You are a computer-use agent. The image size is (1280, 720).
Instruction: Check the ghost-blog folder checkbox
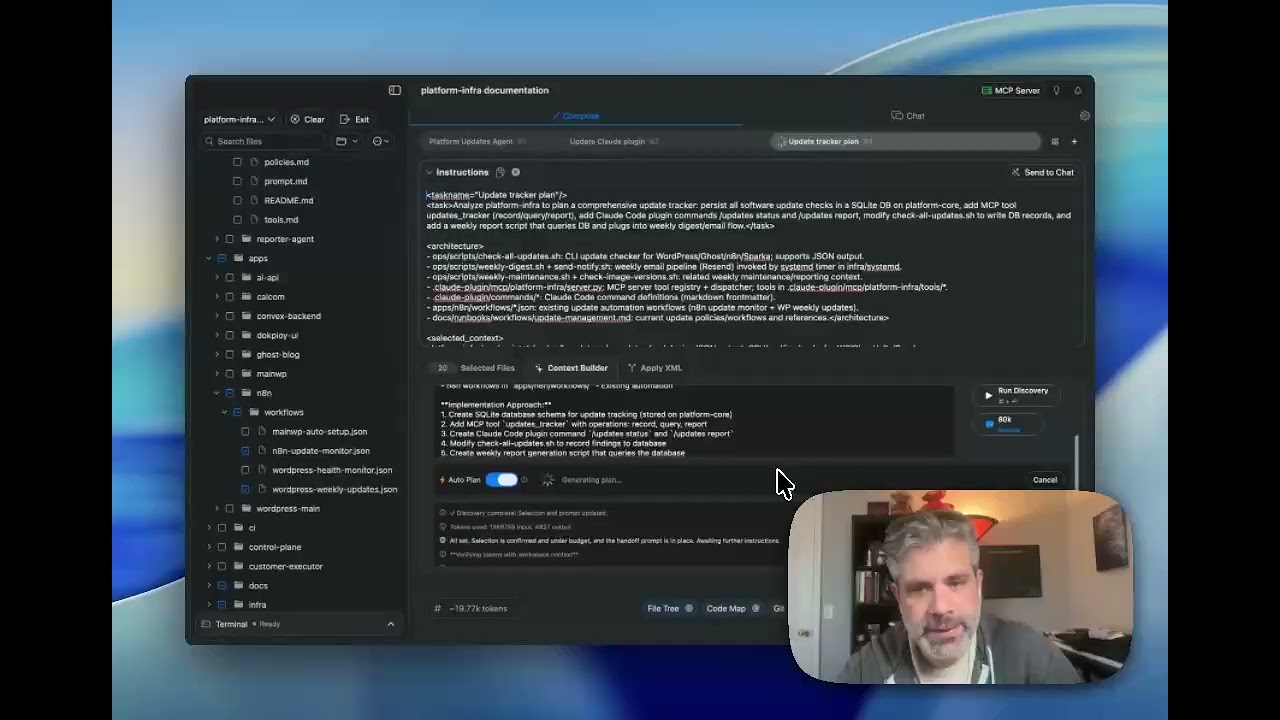tap(230, 354)
